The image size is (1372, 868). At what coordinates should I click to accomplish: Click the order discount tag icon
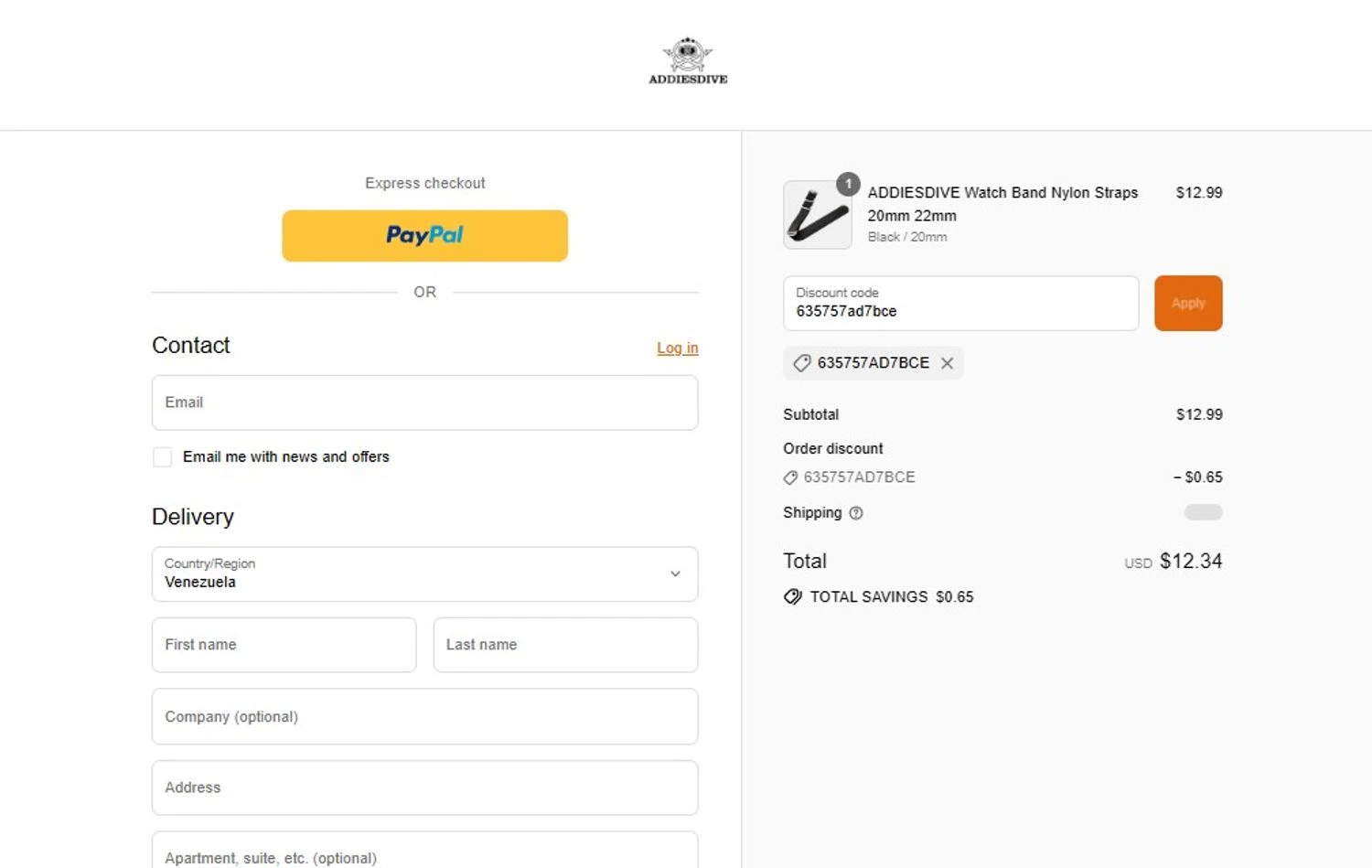[x=790, y=477]
